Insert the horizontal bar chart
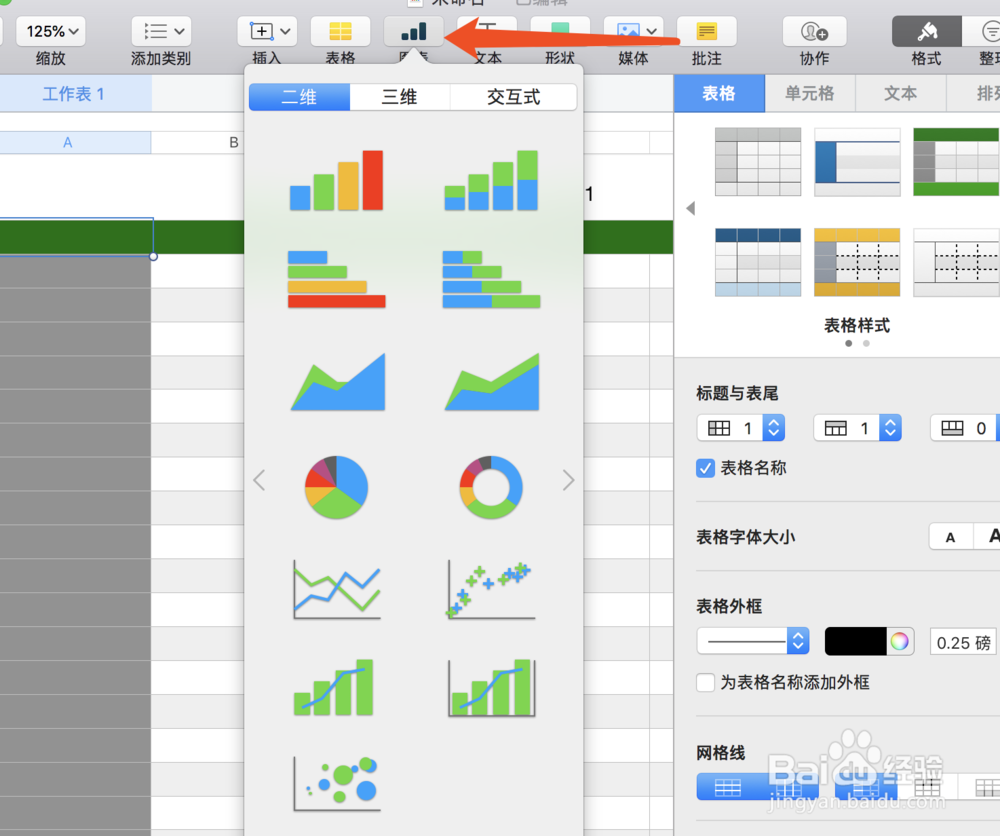This screenshot has width=1000, height=836. click(336, 279)
